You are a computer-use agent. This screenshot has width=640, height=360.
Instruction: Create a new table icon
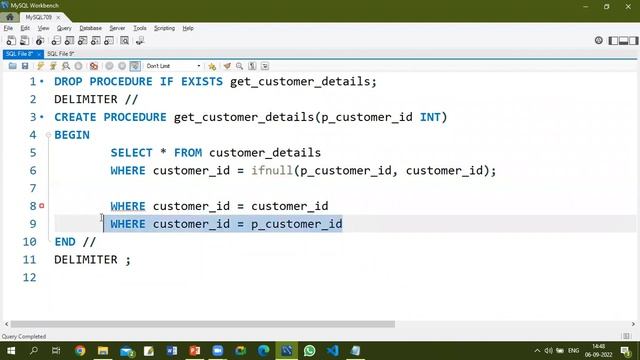[x=69, y=40]
